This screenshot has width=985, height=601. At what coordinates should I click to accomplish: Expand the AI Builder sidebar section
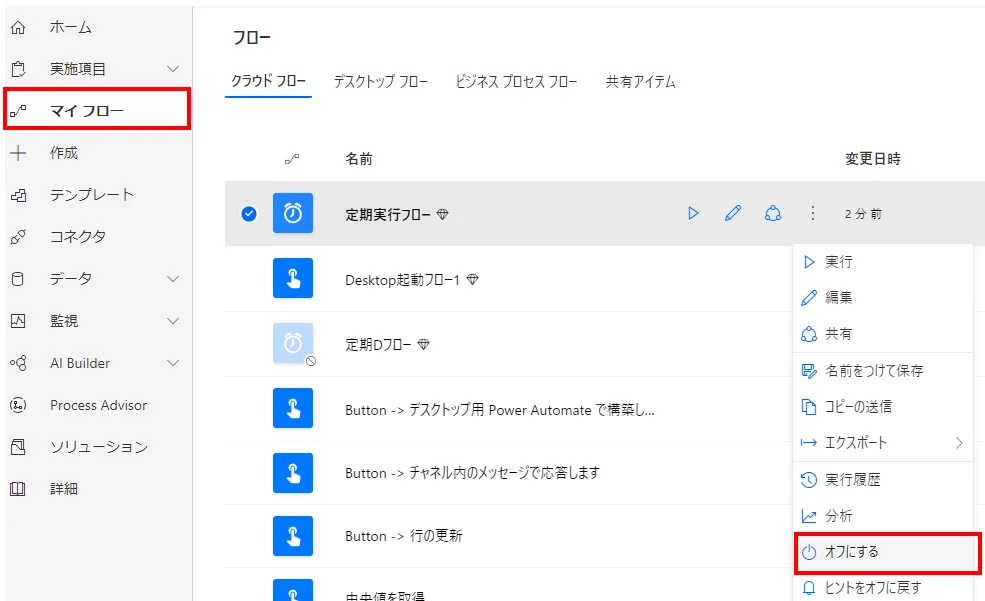[173, 363]
